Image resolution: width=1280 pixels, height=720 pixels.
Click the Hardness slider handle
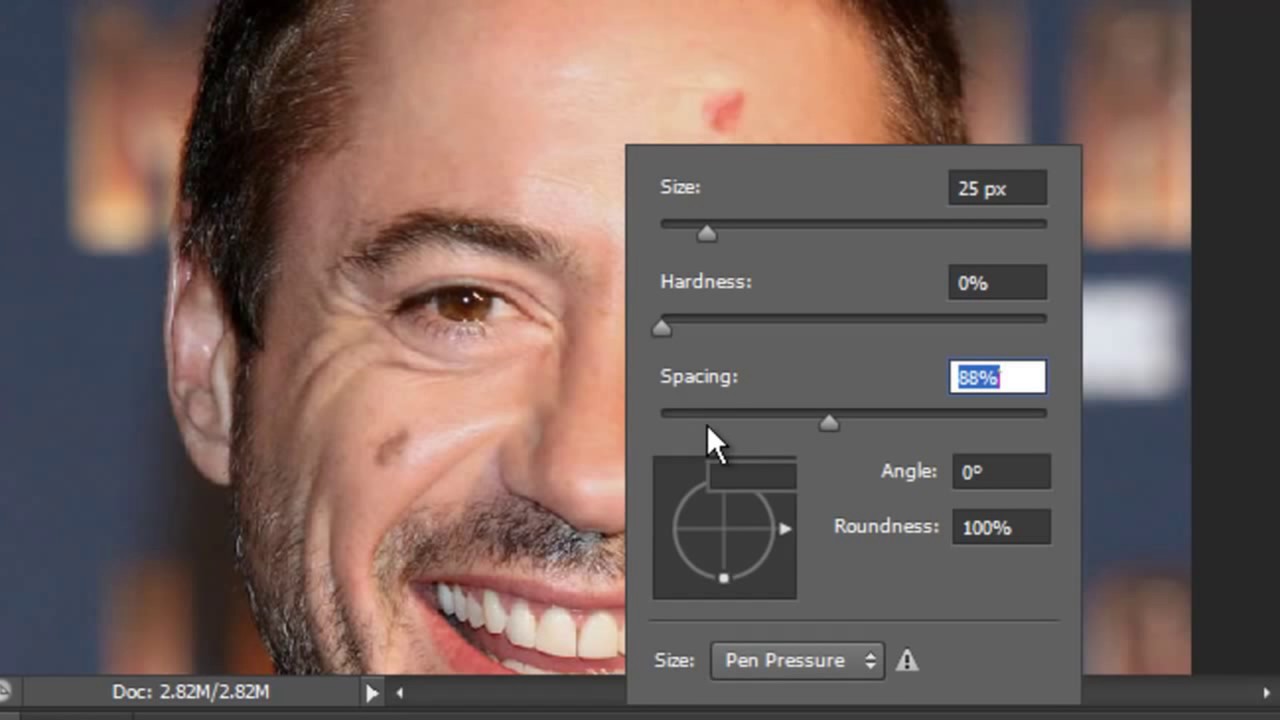661,328
